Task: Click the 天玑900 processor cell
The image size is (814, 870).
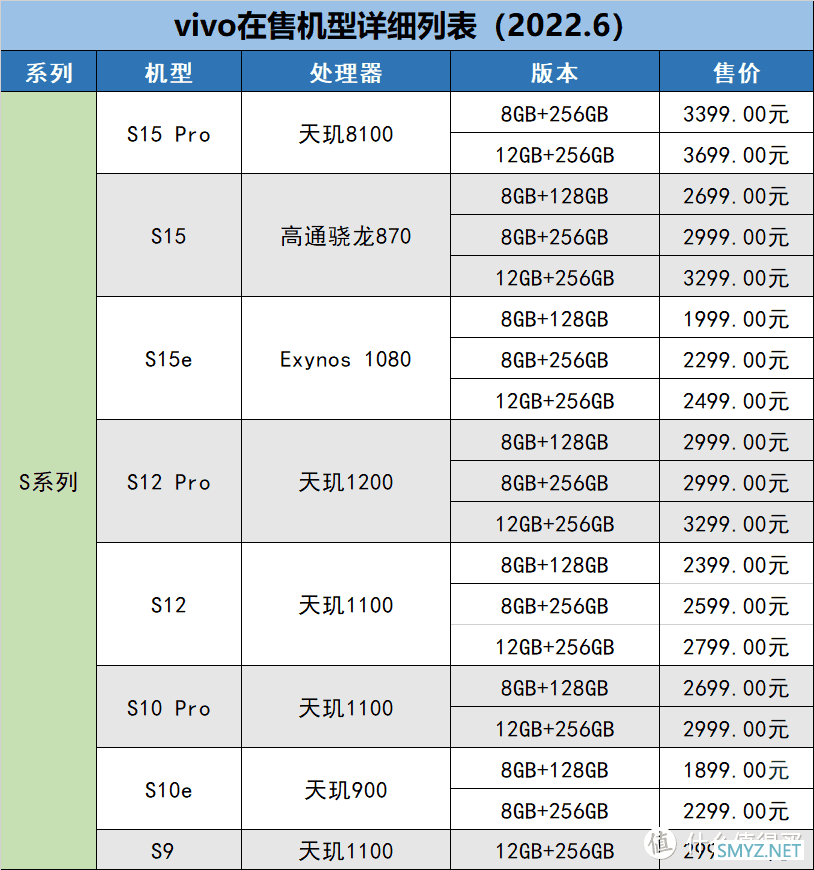Action: pos(346,789)
